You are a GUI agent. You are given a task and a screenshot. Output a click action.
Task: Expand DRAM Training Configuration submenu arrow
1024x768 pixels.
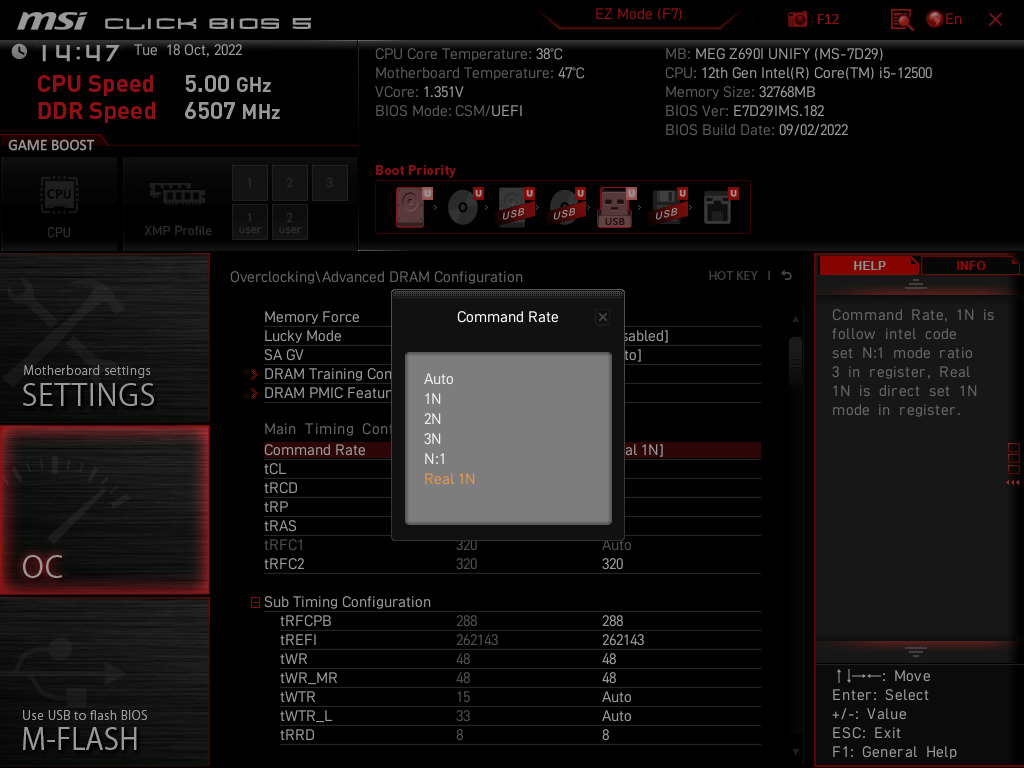click(x=254, y=374)
